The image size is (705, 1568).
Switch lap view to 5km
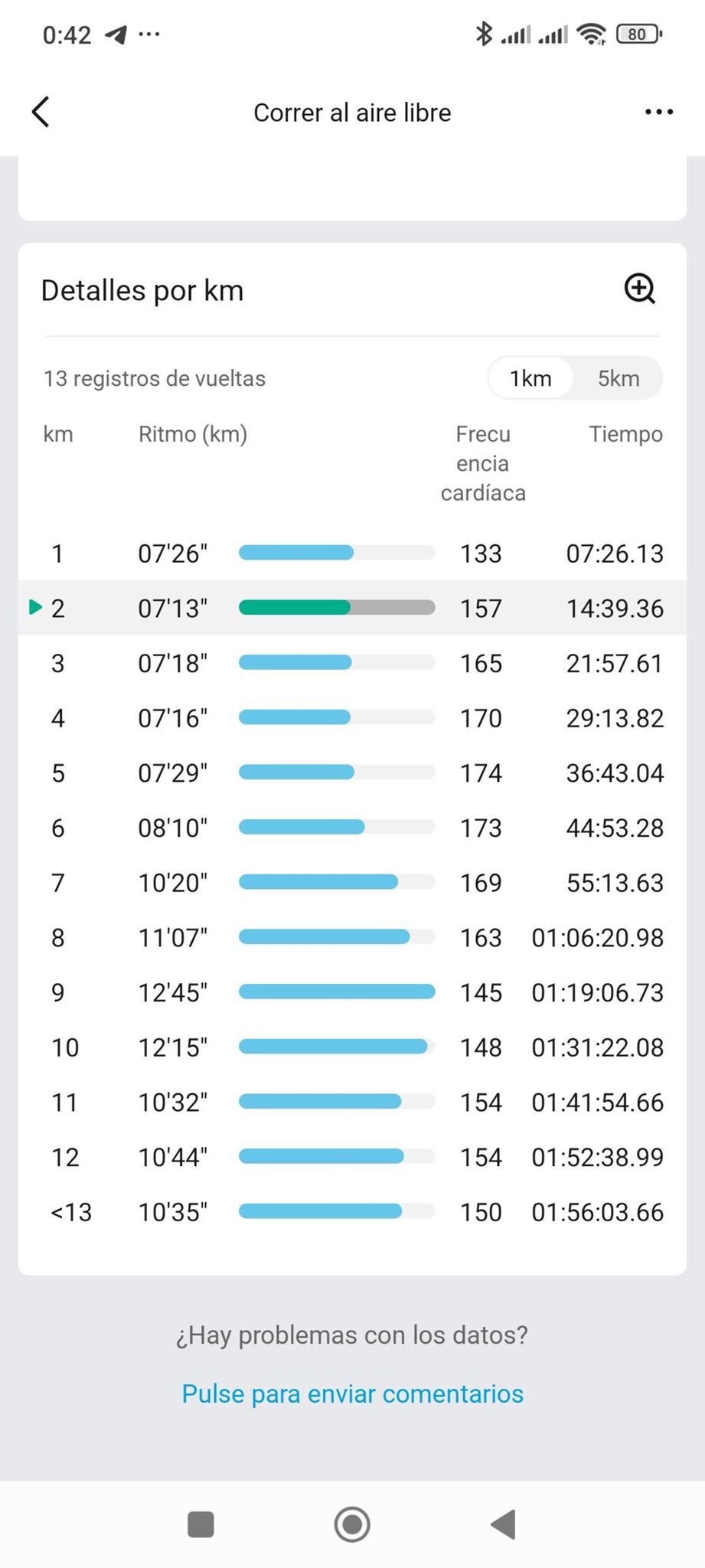coord(618,378)
